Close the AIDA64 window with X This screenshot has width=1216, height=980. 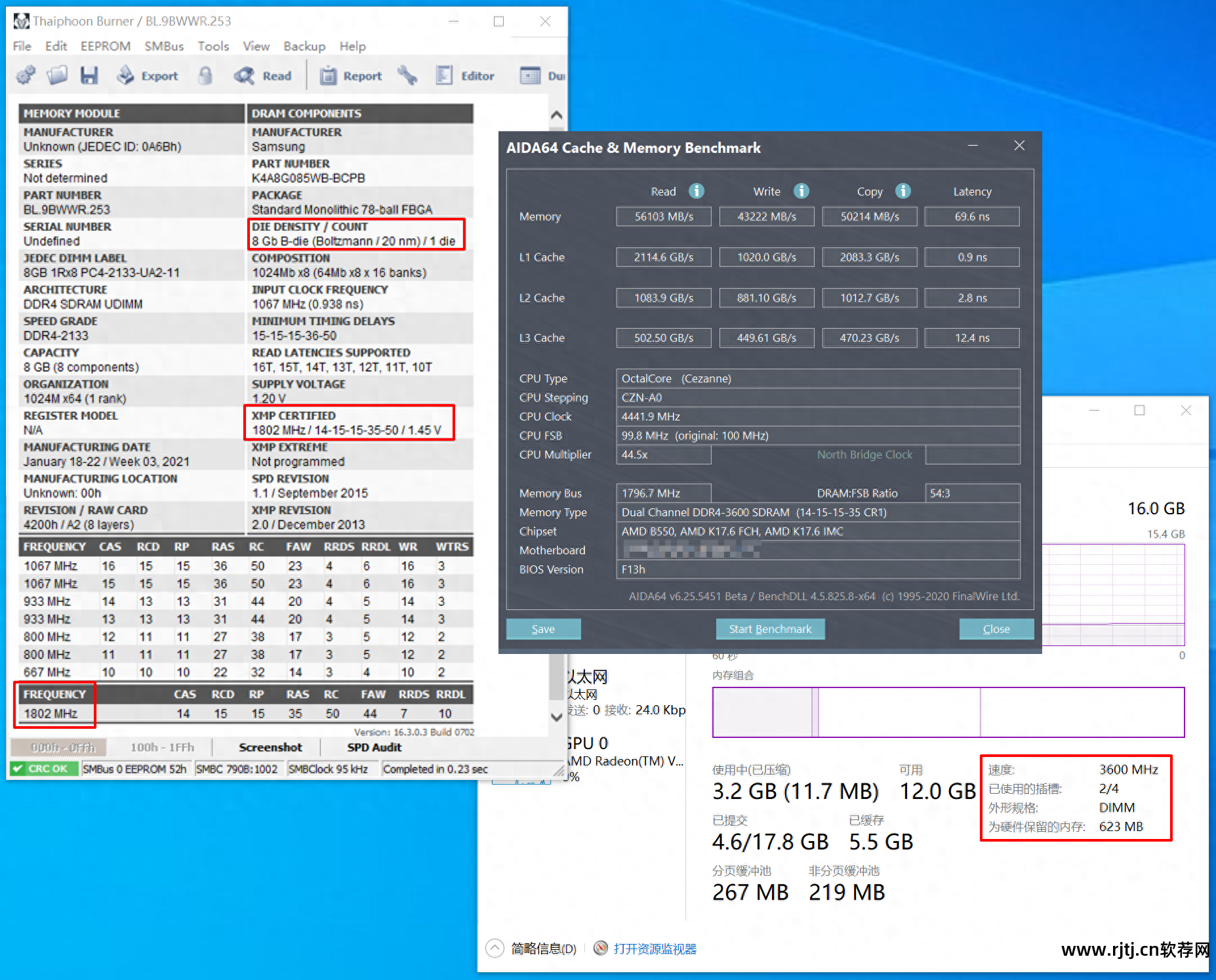[x=1019, y=146]
